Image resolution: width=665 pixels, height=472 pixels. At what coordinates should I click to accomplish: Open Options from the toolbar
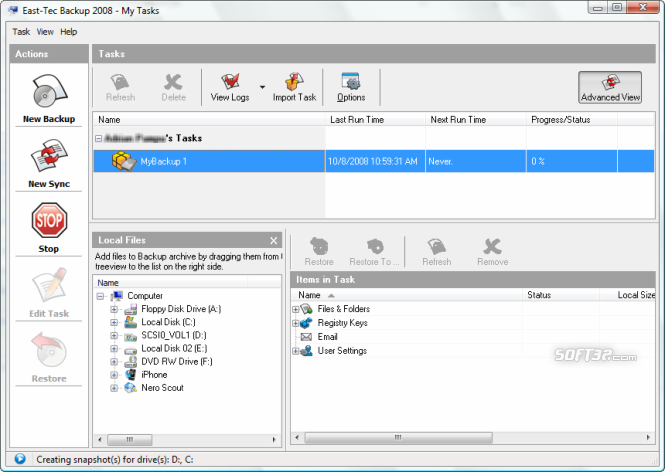pos(351,88)
